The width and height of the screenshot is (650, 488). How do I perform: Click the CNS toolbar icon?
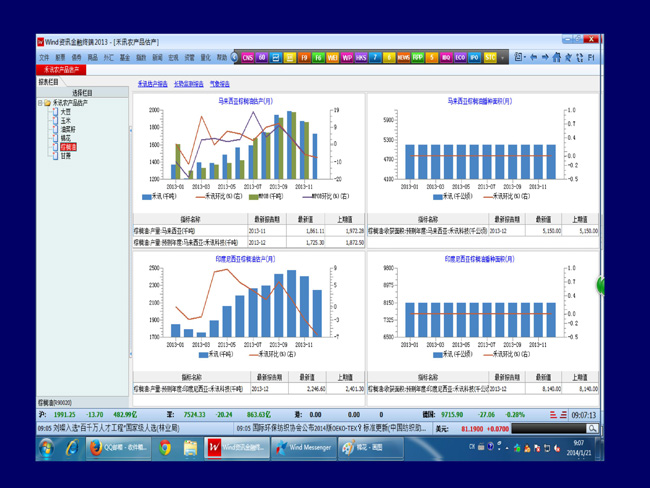[x=248, y=58]
